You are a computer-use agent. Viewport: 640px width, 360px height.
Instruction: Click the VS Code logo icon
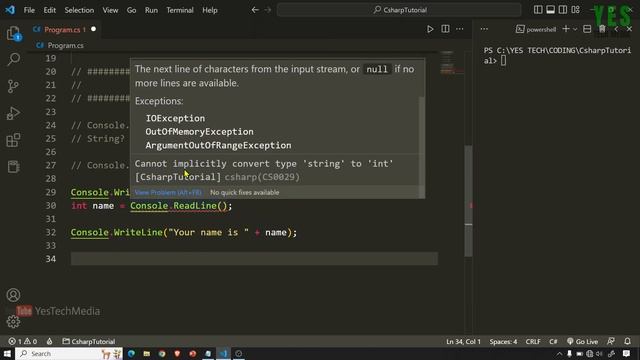(x=10, y=10)
